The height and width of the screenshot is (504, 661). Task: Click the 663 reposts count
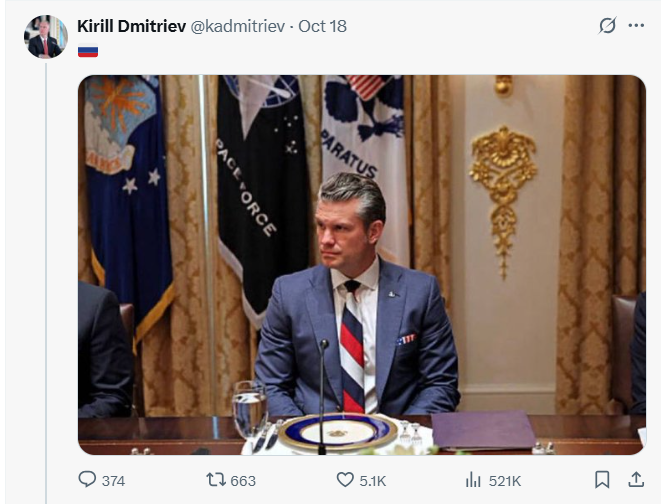click(243, 481)
